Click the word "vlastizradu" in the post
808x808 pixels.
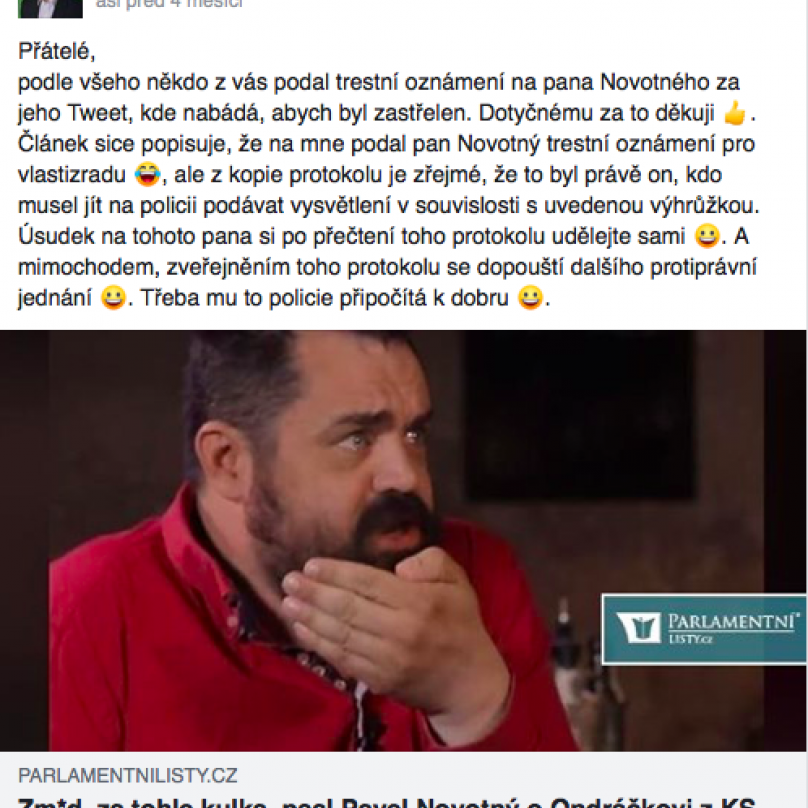click(72, 175)
